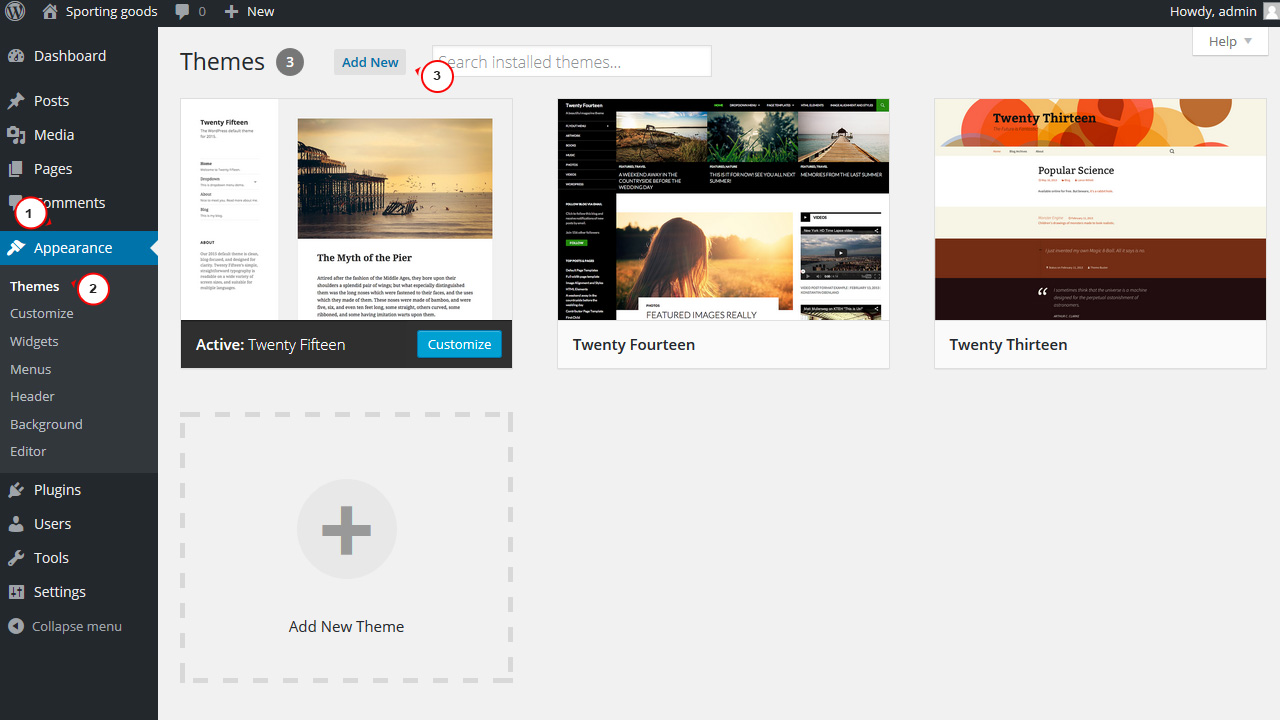Screen dimensions: 1280x720
Task: Click the theme count badge 3
Action: tap(290, 62)
